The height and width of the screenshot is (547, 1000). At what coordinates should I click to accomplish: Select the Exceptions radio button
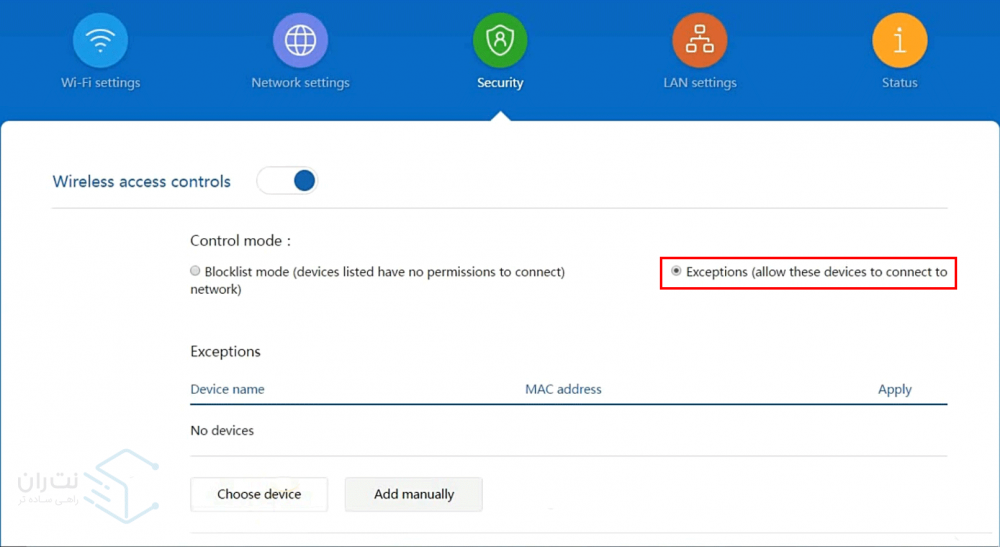(676, 271)
